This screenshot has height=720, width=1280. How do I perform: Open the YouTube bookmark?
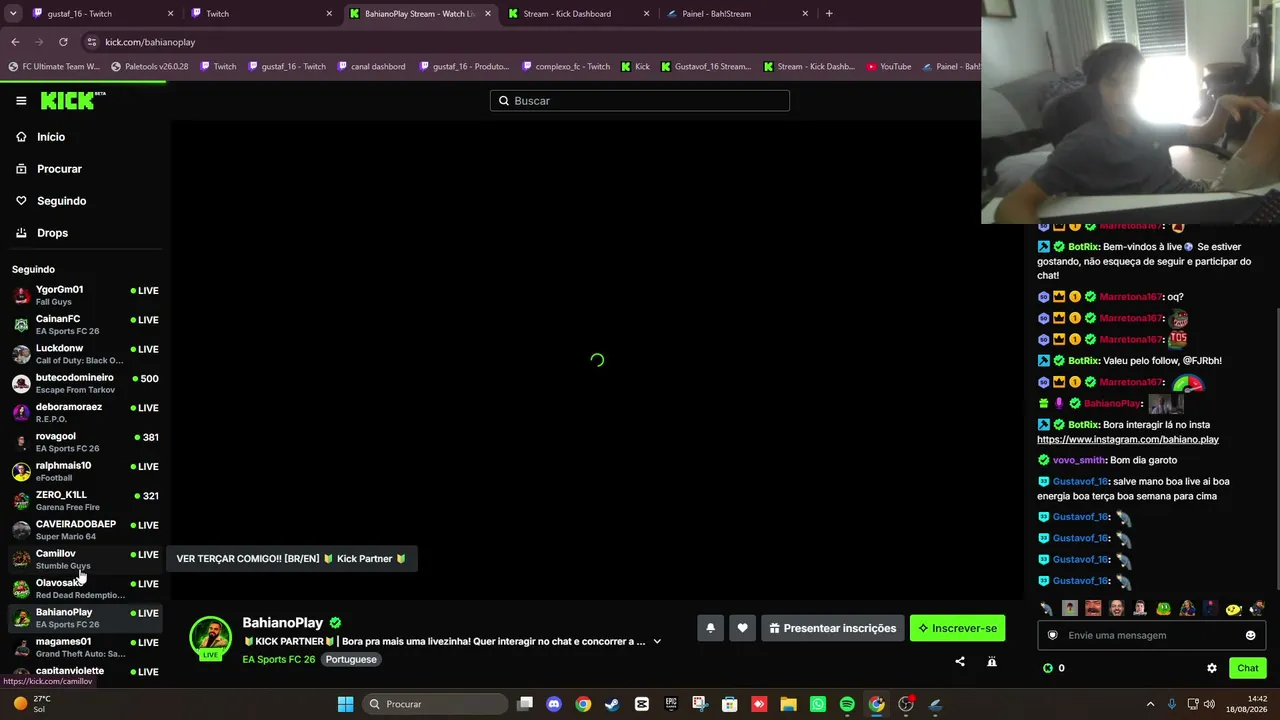[889, 67]
